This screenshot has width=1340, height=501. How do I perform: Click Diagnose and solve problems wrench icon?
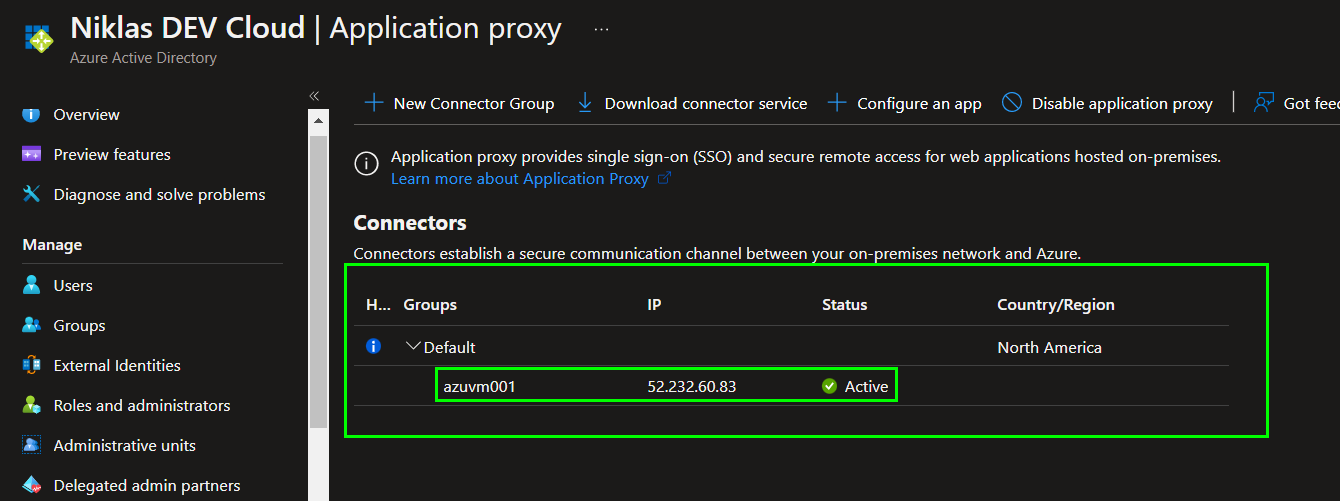32,194
